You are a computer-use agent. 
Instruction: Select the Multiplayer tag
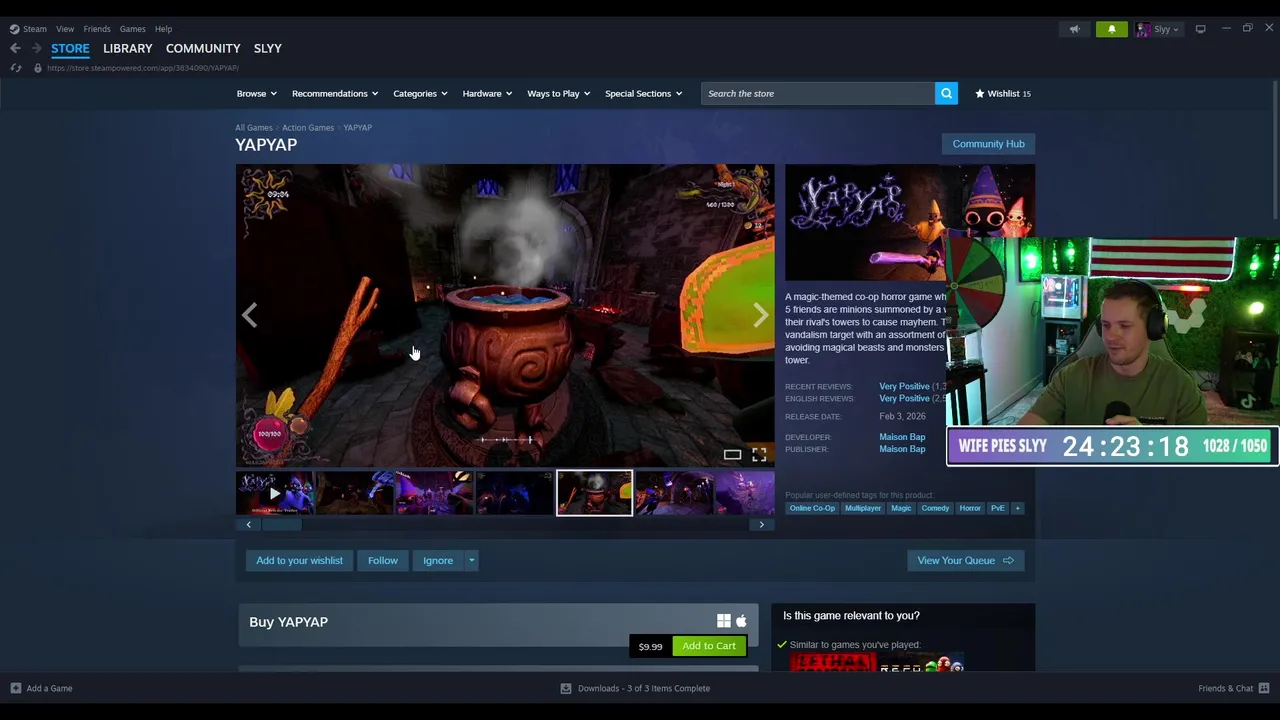[863, 508]
